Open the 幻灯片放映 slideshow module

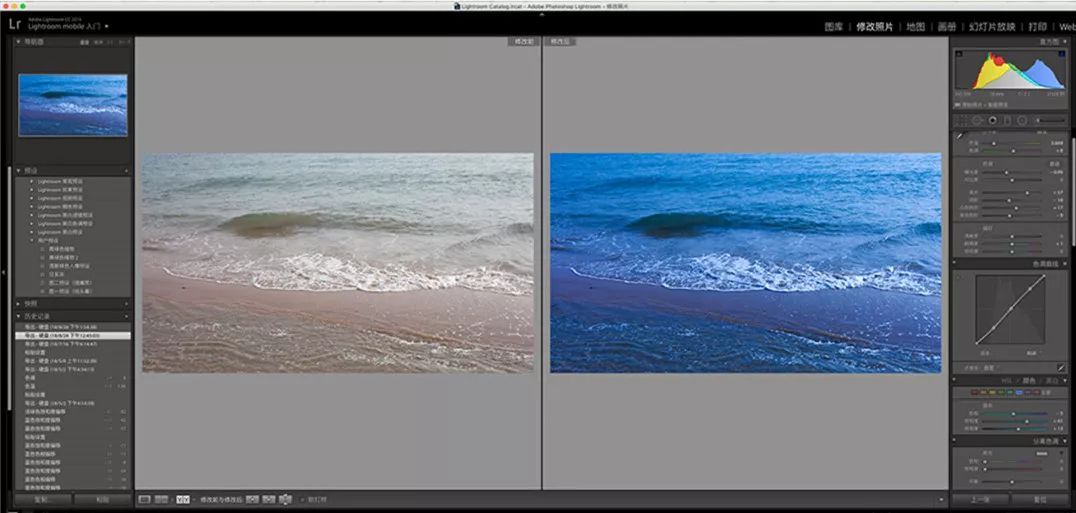click(x=992, y=27)
